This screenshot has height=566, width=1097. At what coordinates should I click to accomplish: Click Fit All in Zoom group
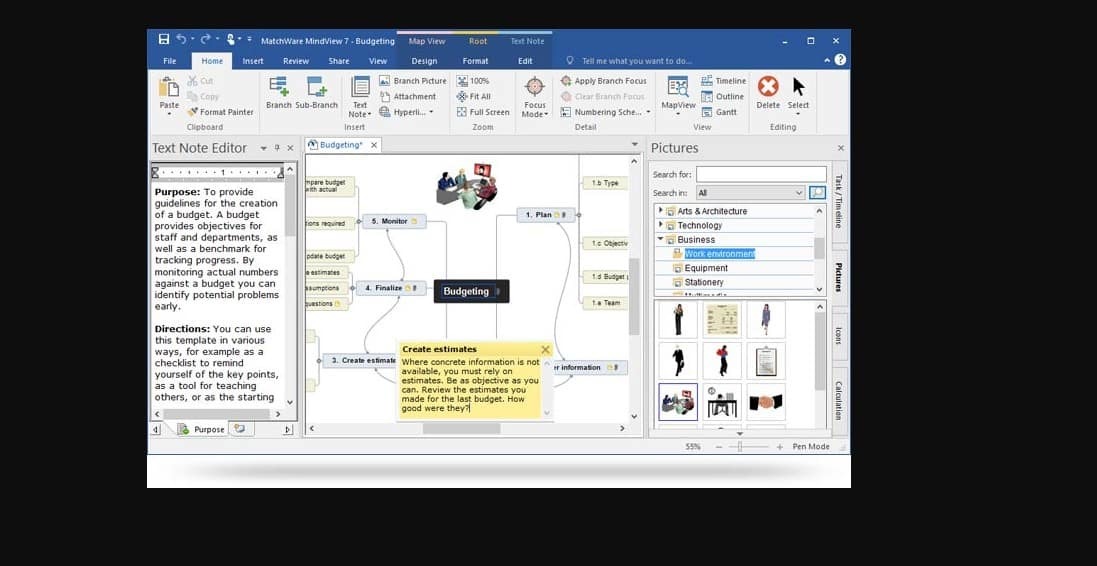click(x=474, y=97)
